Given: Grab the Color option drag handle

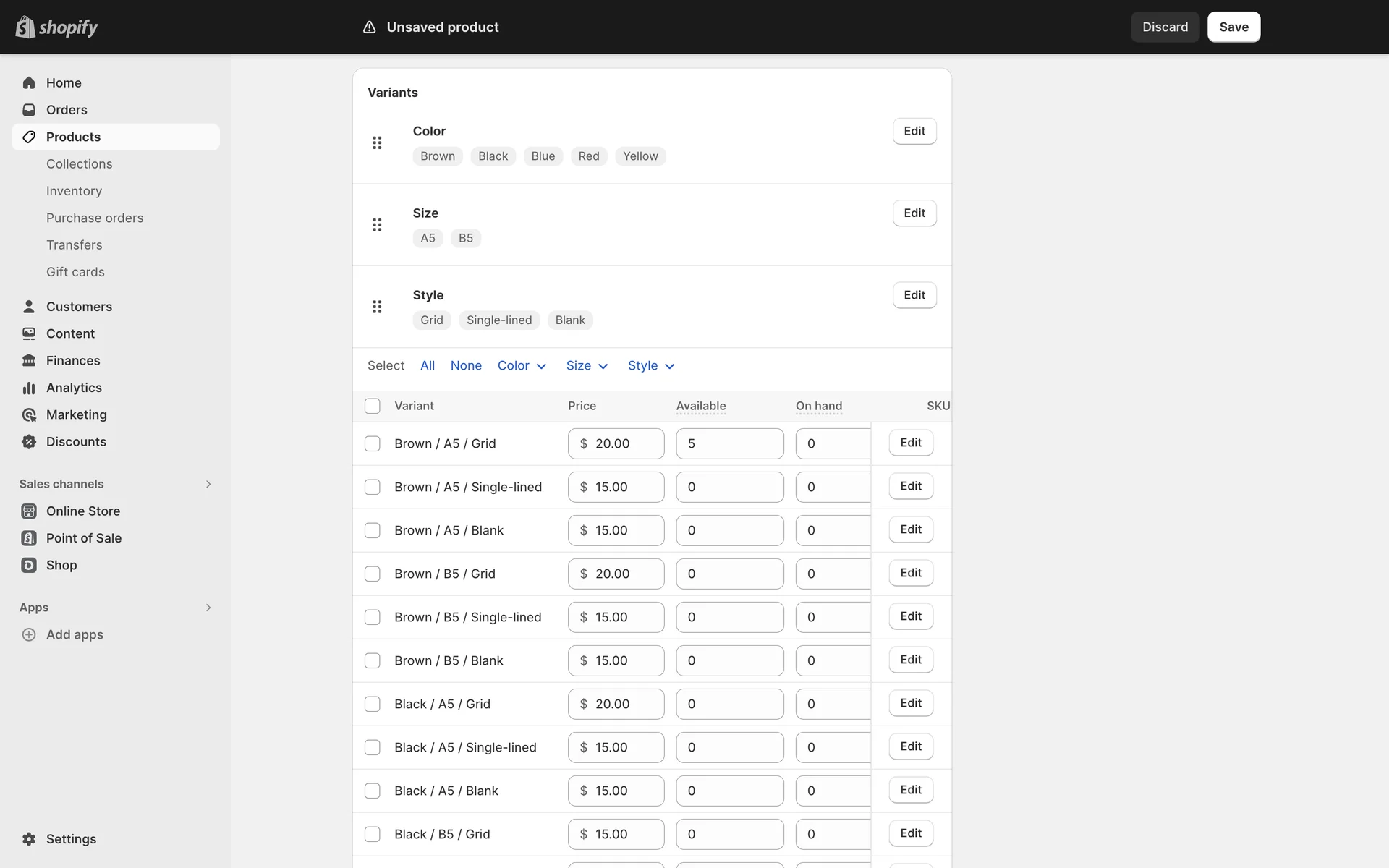Looking at the screenshot, I should pos(377,142).
